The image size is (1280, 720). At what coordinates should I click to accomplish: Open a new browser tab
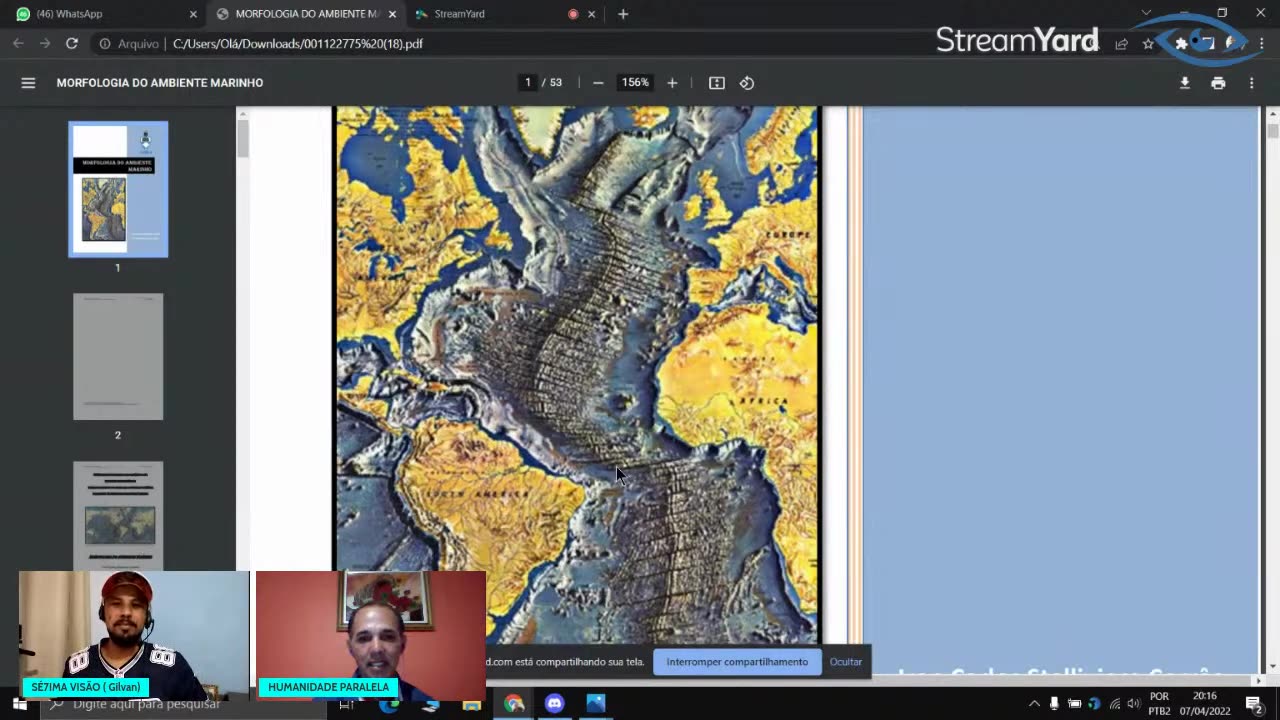[623, 14]
